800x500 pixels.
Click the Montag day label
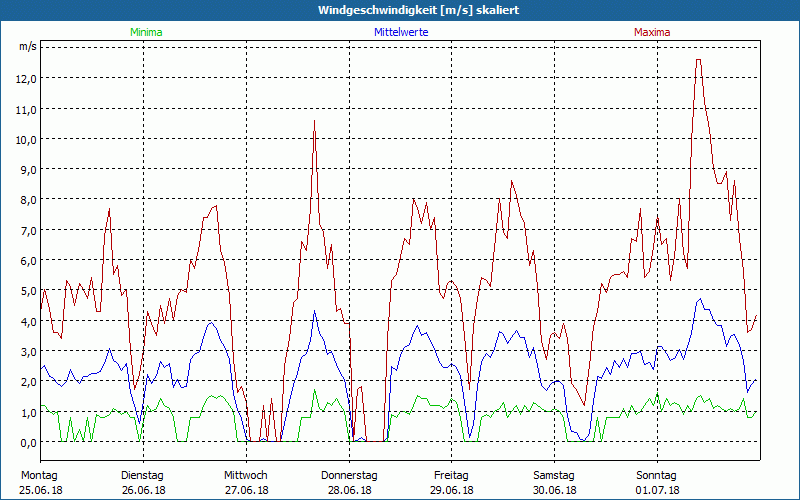[x=39, y=476]
